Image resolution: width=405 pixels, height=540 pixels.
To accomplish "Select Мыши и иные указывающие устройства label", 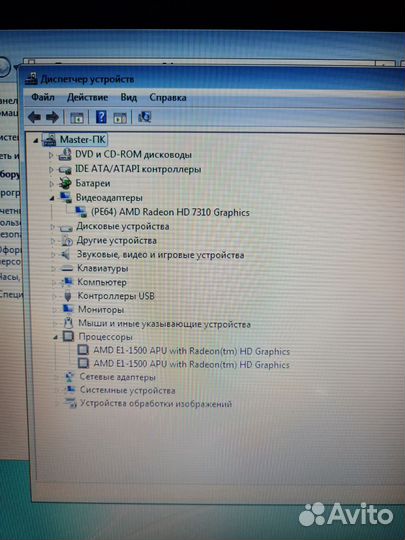I will pos(164,324).
